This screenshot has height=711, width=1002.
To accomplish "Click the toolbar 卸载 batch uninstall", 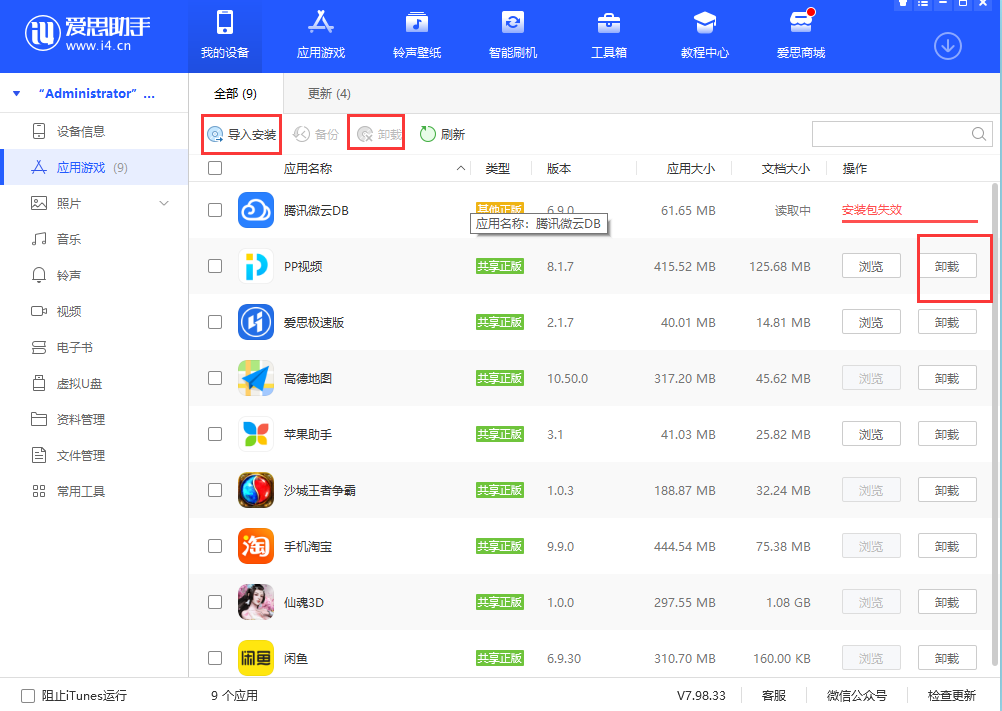I will (379, 135).
